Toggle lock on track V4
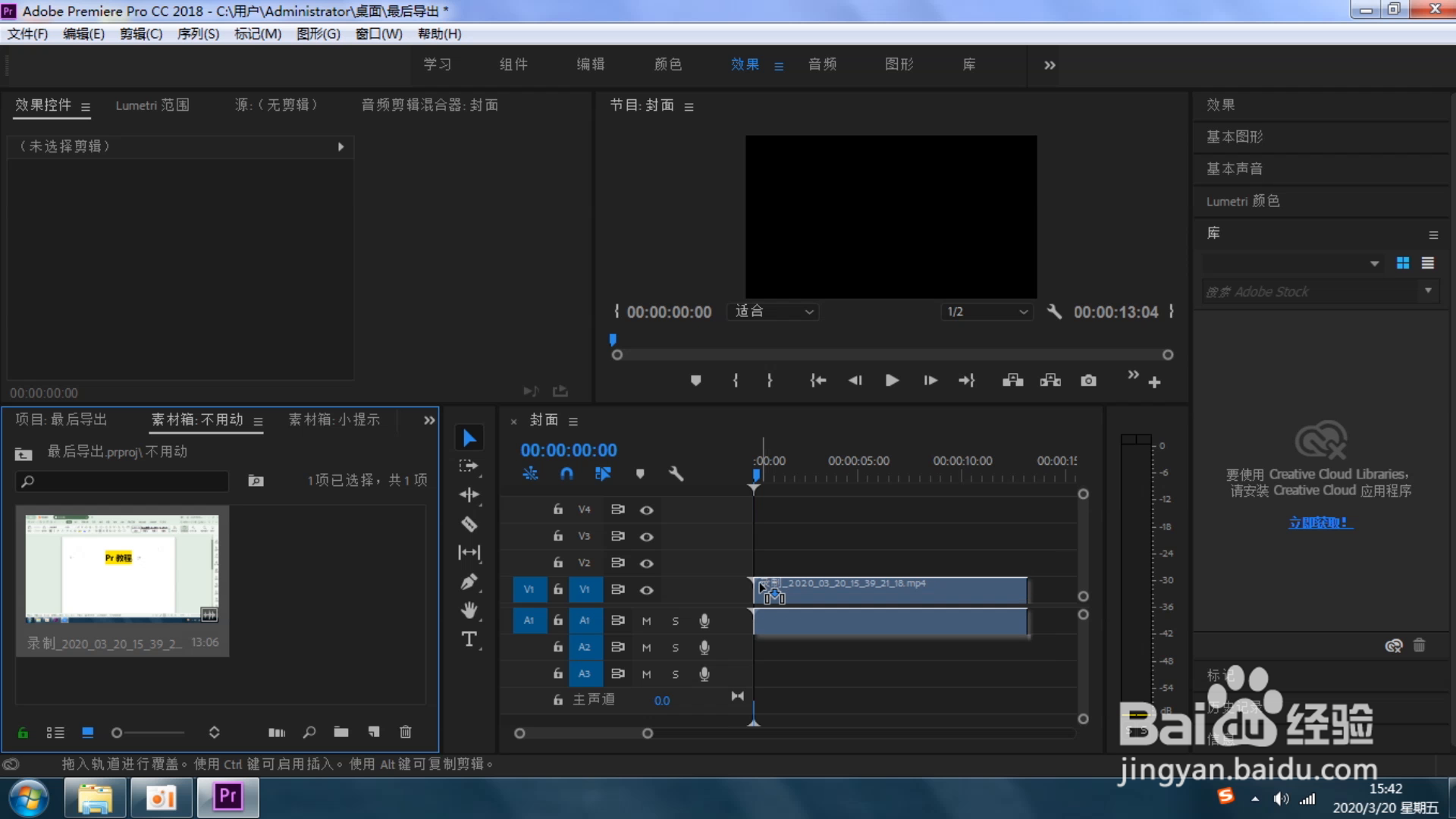 558,510
